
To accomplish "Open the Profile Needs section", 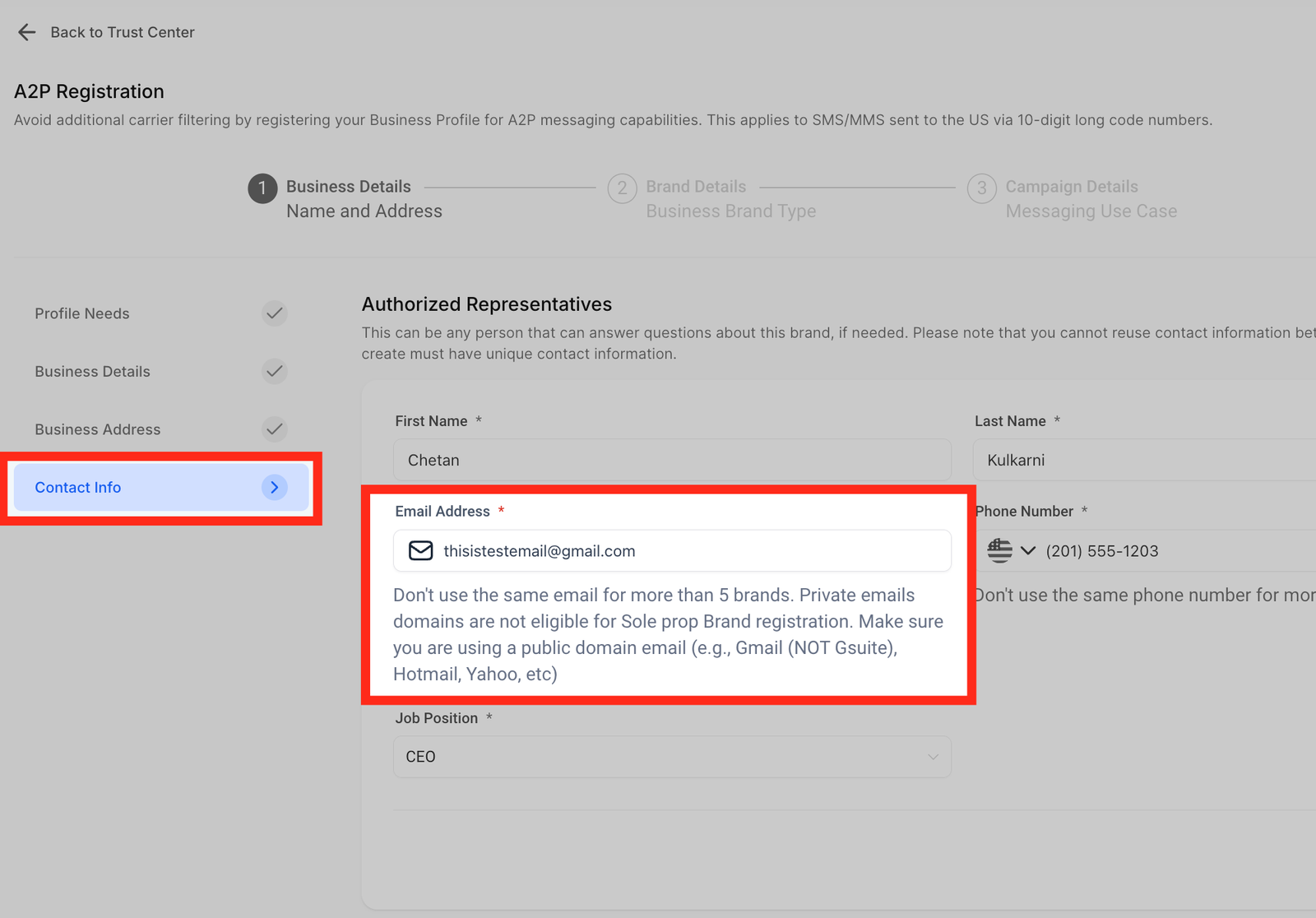I will [x=82, y=313].
